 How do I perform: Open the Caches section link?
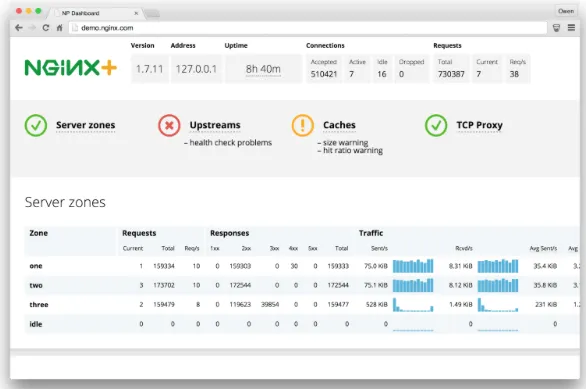point(339,125)
